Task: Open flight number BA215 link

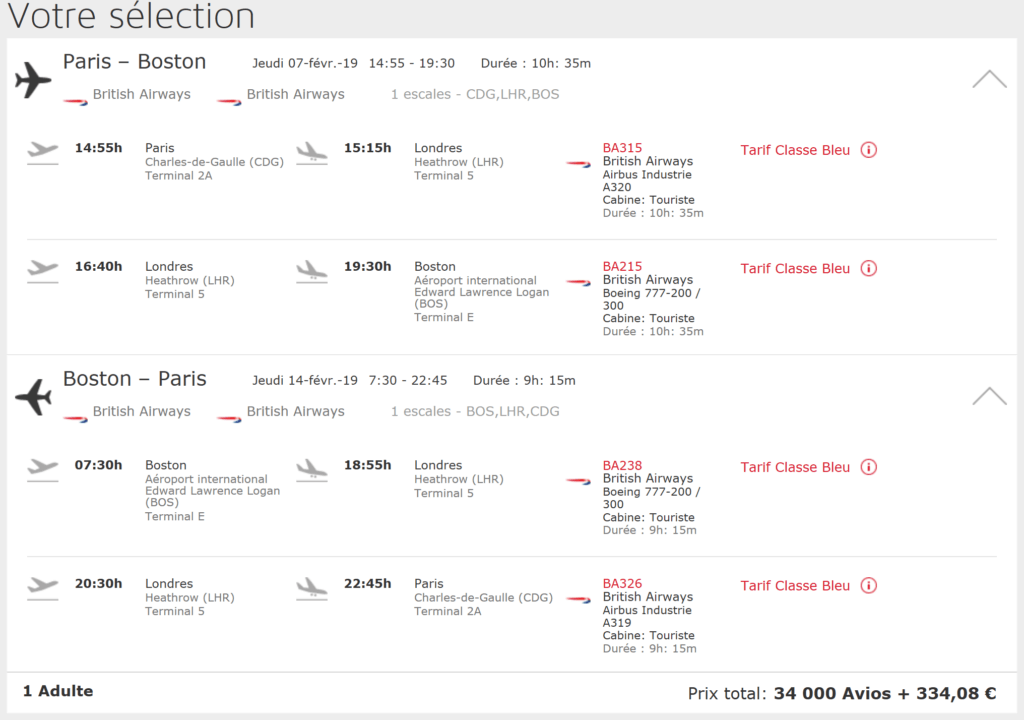Action: click(x=622, y=266)
